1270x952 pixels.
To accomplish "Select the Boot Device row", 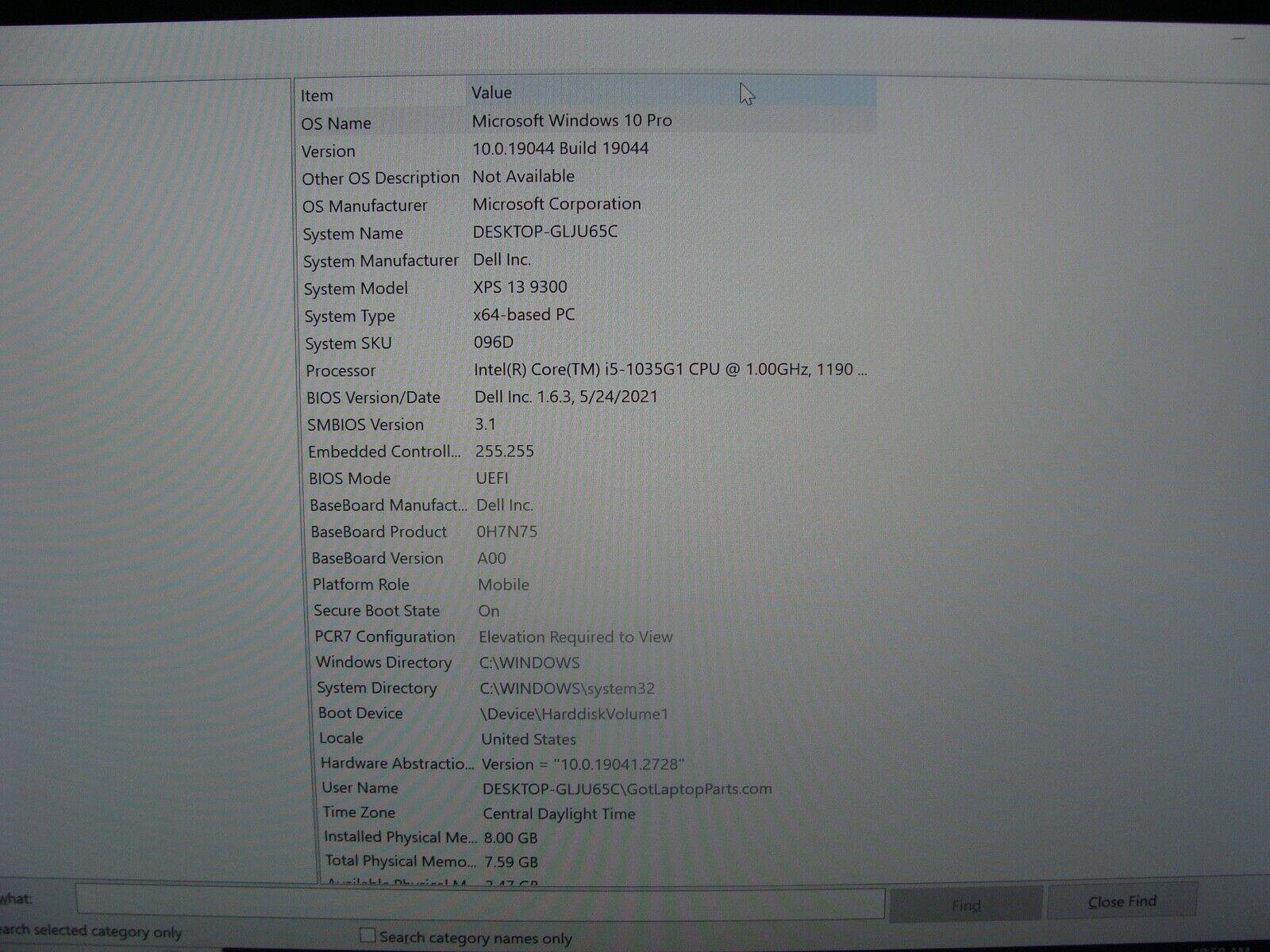I will (x=476, y=713).
